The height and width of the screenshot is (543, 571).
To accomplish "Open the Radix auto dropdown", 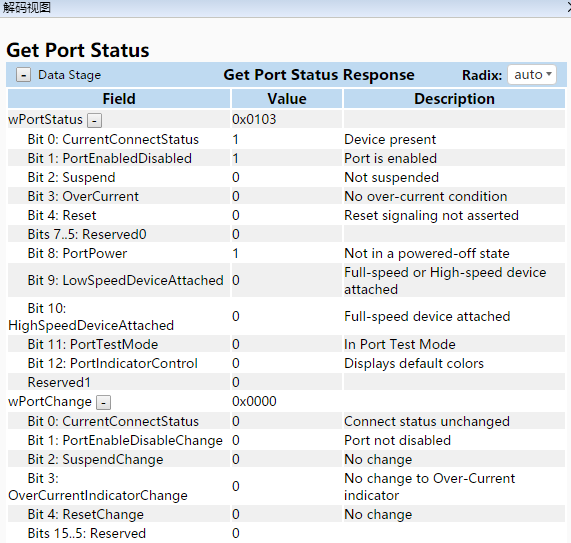I will 532,75.
